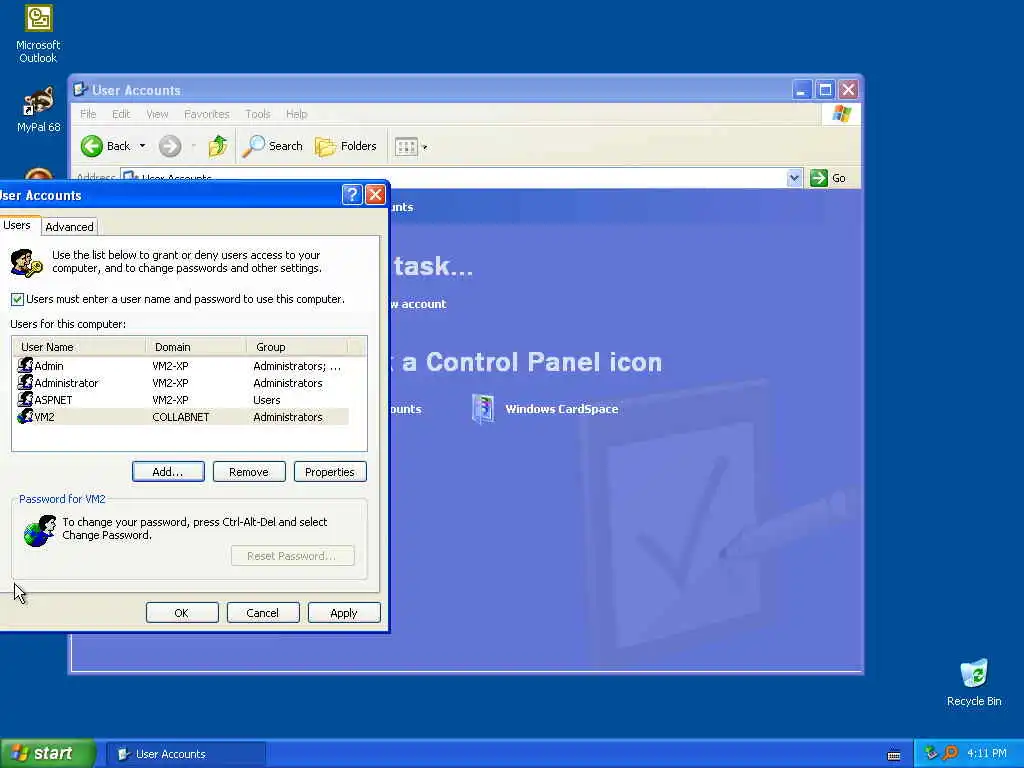
Task: Open Windows CardSpace icon
Action: tap(483, 409)
